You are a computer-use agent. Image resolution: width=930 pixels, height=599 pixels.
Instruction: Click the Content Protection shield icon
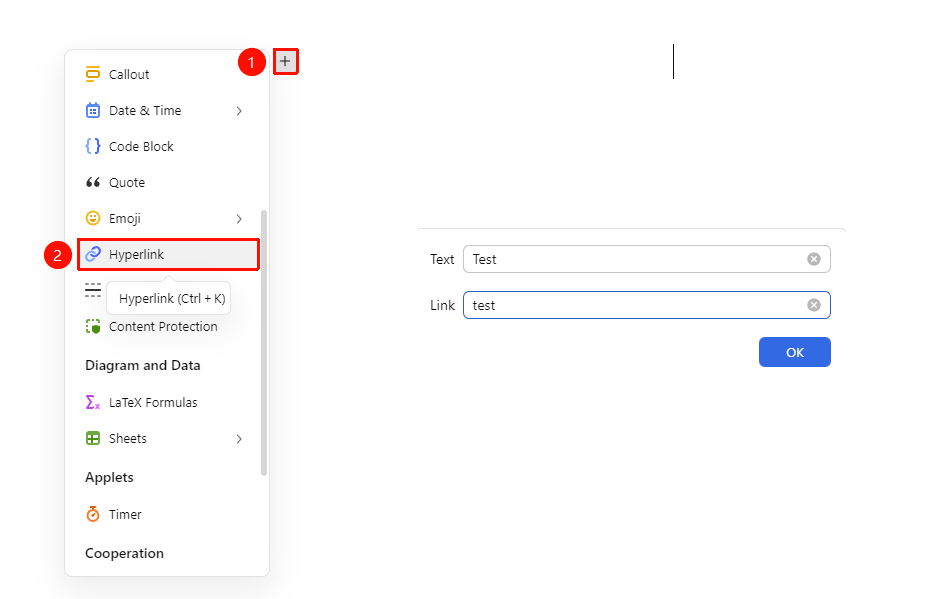tap(93, 326)
